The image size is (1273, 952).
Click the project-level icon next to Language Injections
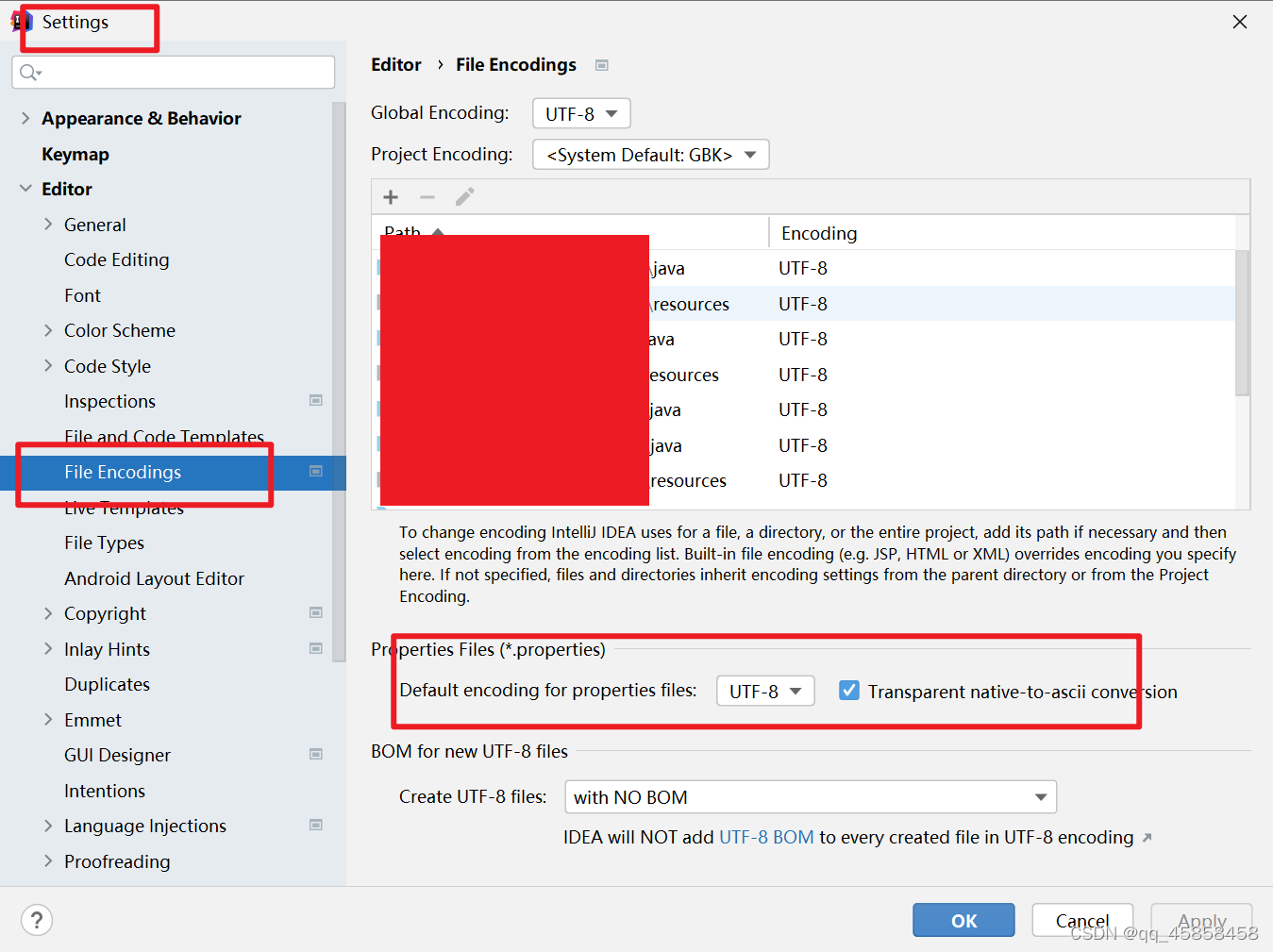(316, 825)
